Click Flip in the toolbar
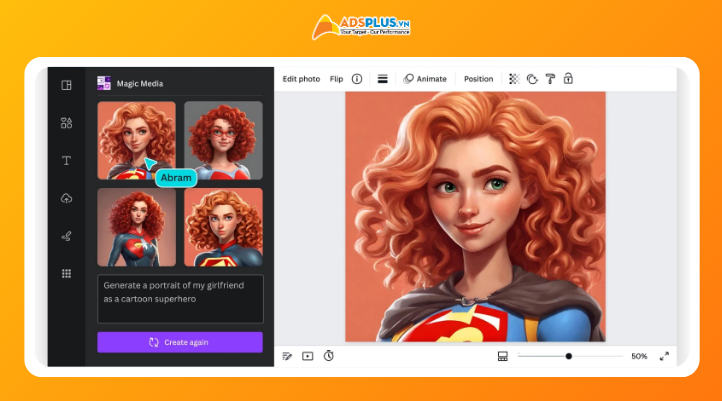The image size is (722, 401). [336, 79]
